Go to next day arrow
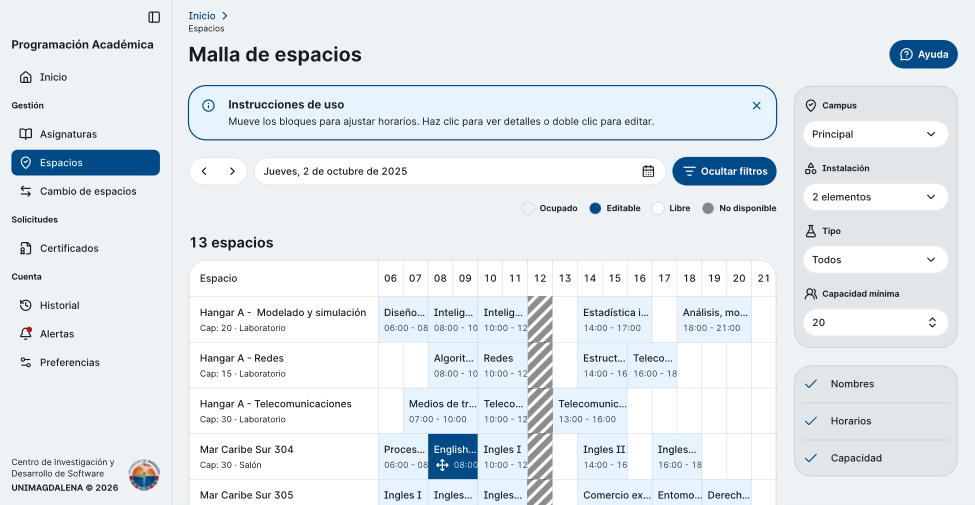This screenshot has width=975, height=505. [232, 171]
